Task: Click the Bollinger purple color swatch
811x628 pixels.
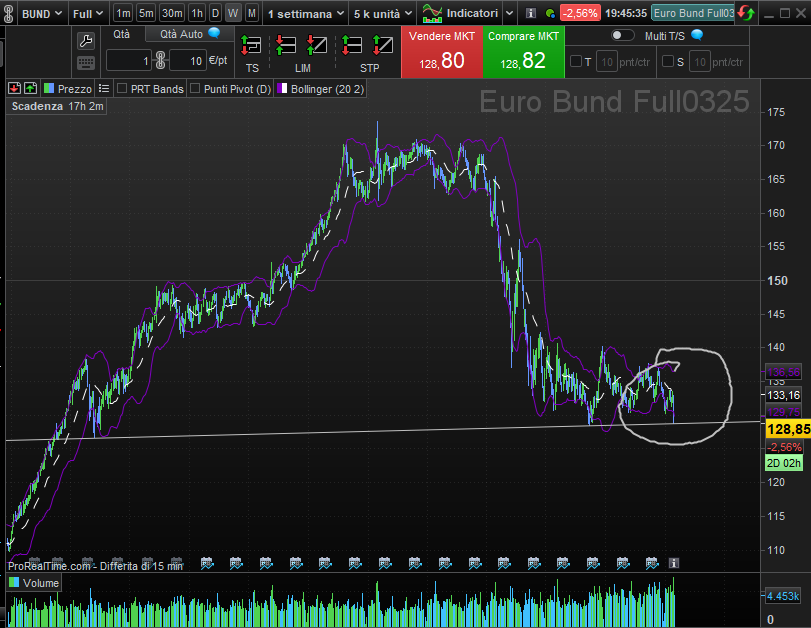Action: 282,89
